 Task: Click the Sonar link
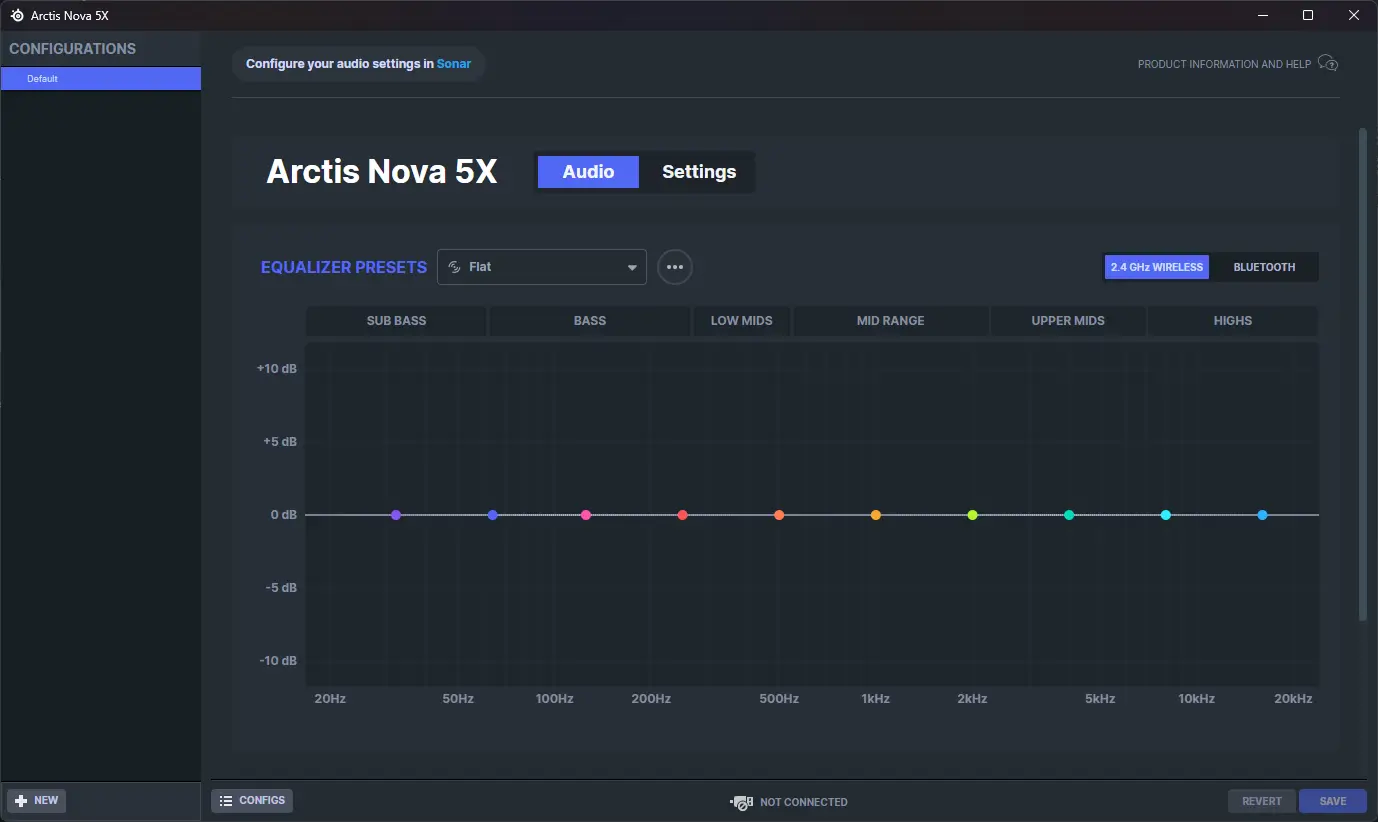tap(454, 64)
